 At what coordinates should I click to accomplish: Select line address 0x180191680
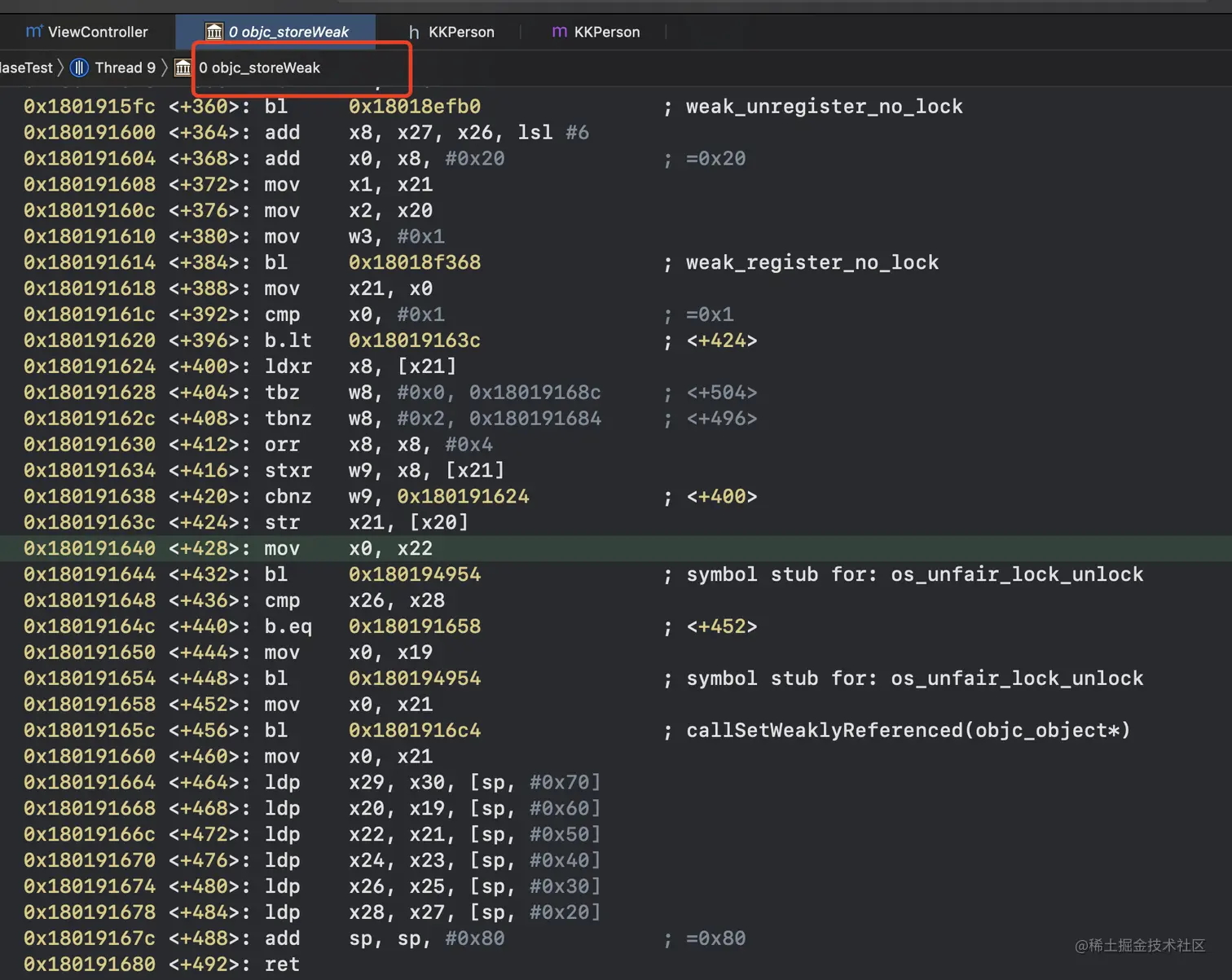[x=90, y=965]
